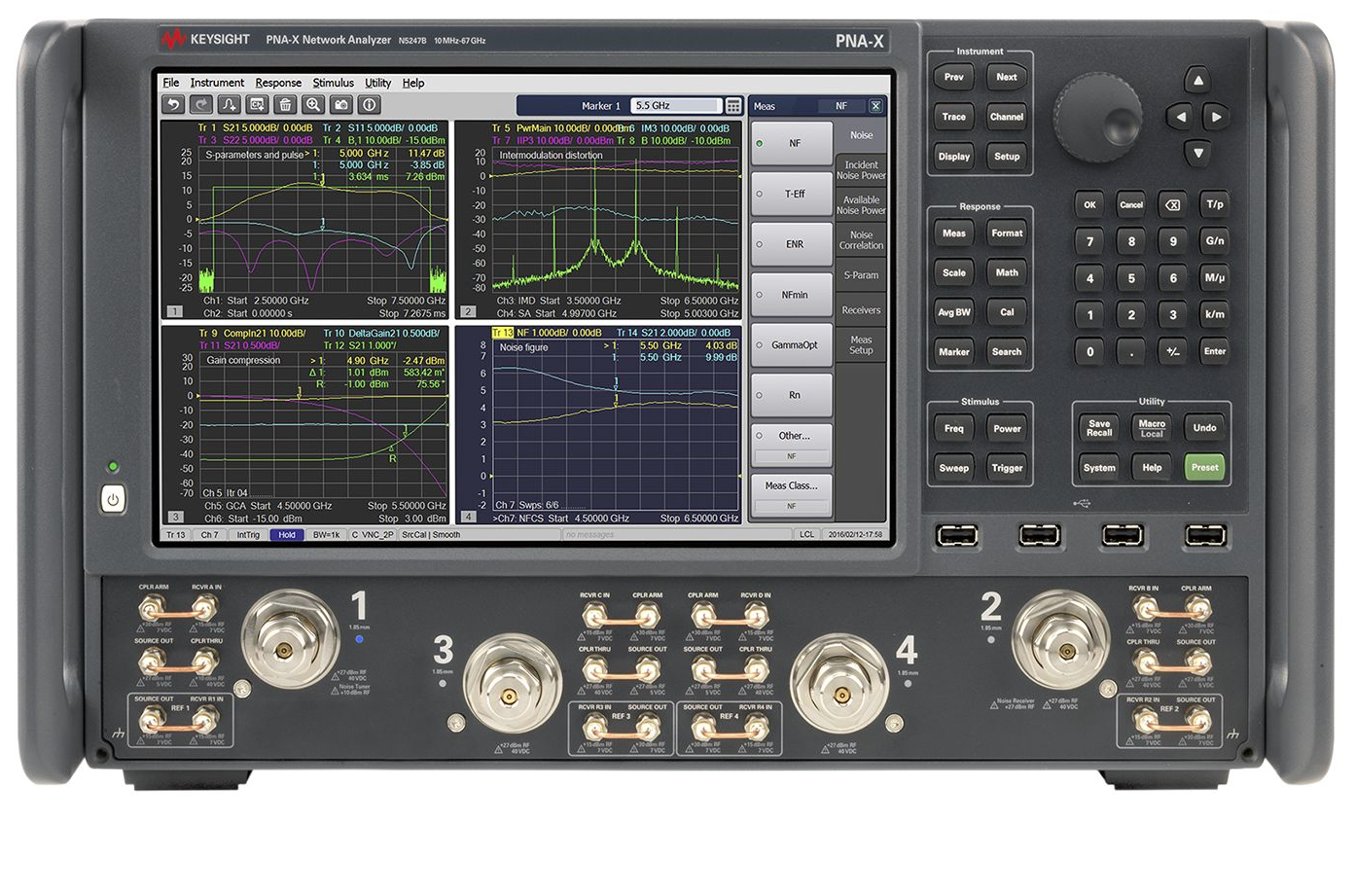Click the trash can delete icon

point(286,105)
